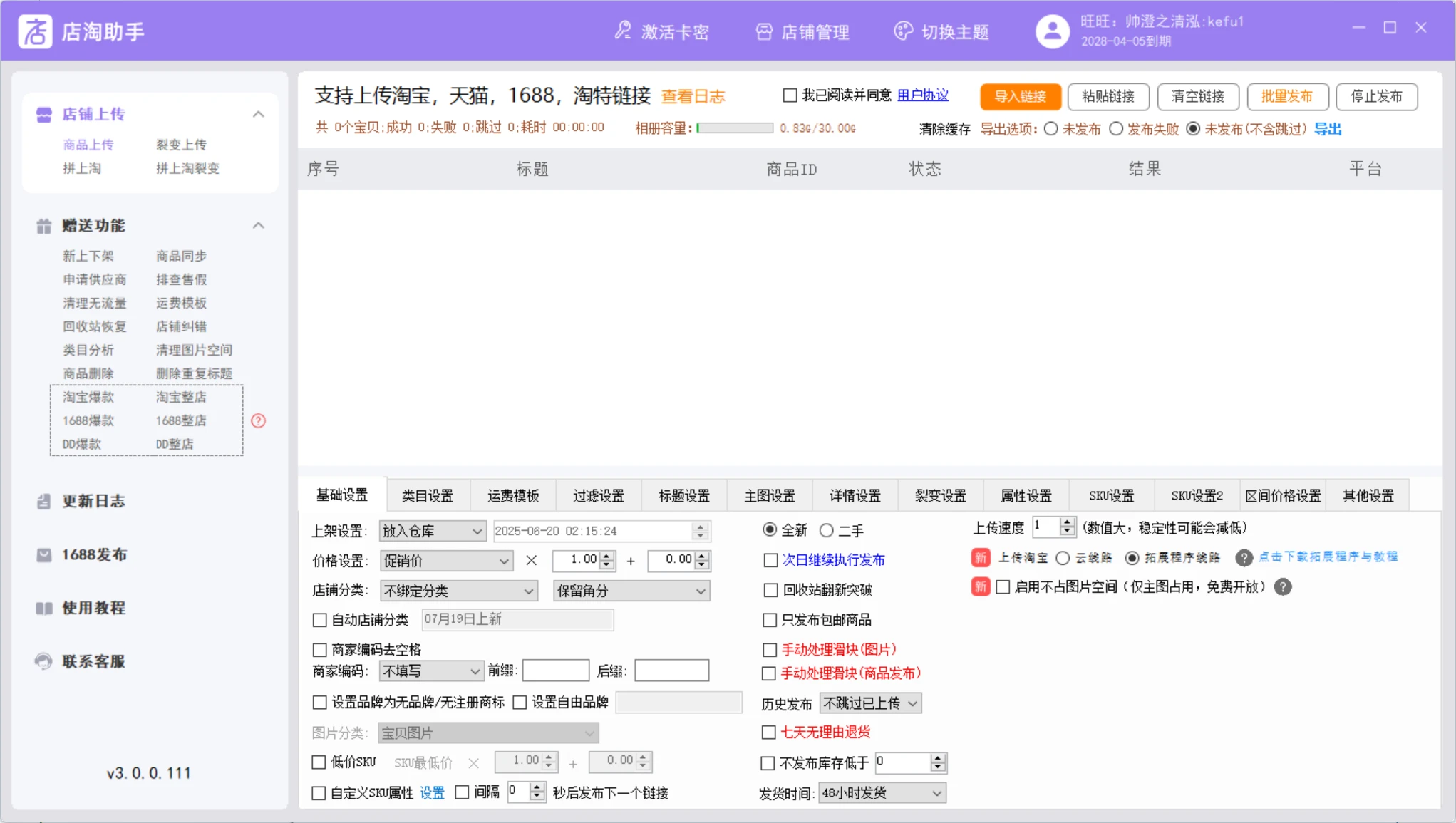Image resolution: width=1456 pixels, height=823 pixels.
Task: Click the 使用教程 book icon
Action: 44,608
